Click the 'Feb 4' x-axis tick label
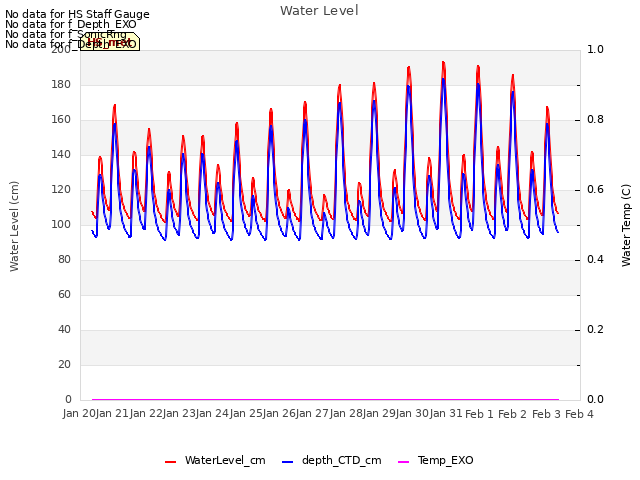Screen dimensions: 640x480 point(579,414)
